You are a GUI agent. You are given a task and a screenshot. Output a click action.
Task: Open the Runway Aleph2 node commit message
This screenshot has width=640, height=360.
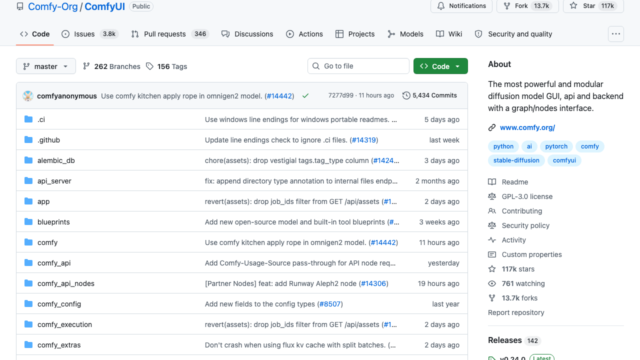280,283
